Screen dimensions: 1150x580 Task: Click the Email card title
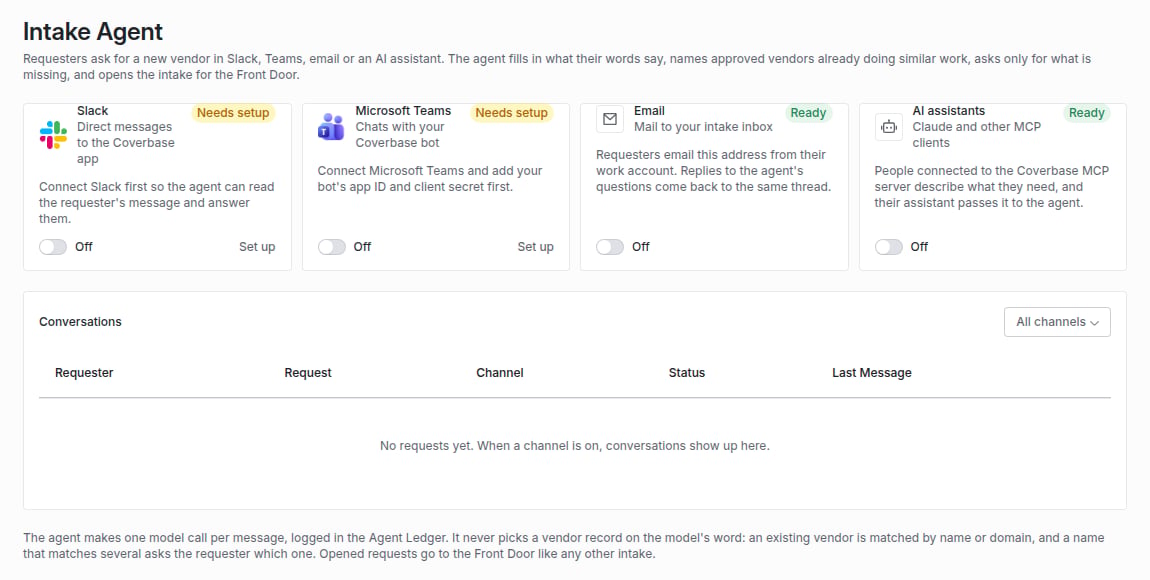pyautogui.click(x=650, y=111)
